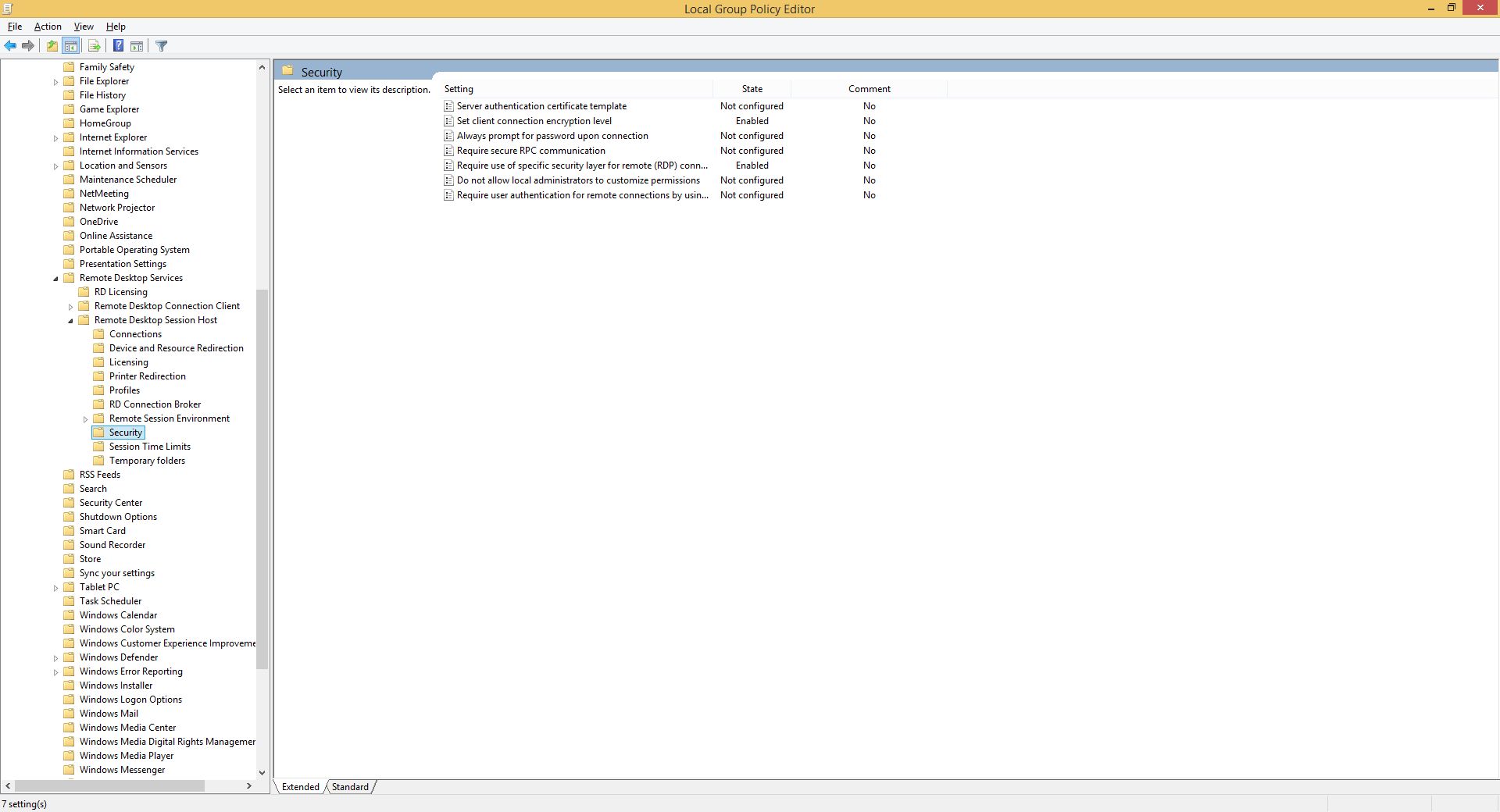This screenshot has height=812, width=1500.
Task: Toggle Show/Hide Console Tree toolbar button
Action: pos(71,46)
